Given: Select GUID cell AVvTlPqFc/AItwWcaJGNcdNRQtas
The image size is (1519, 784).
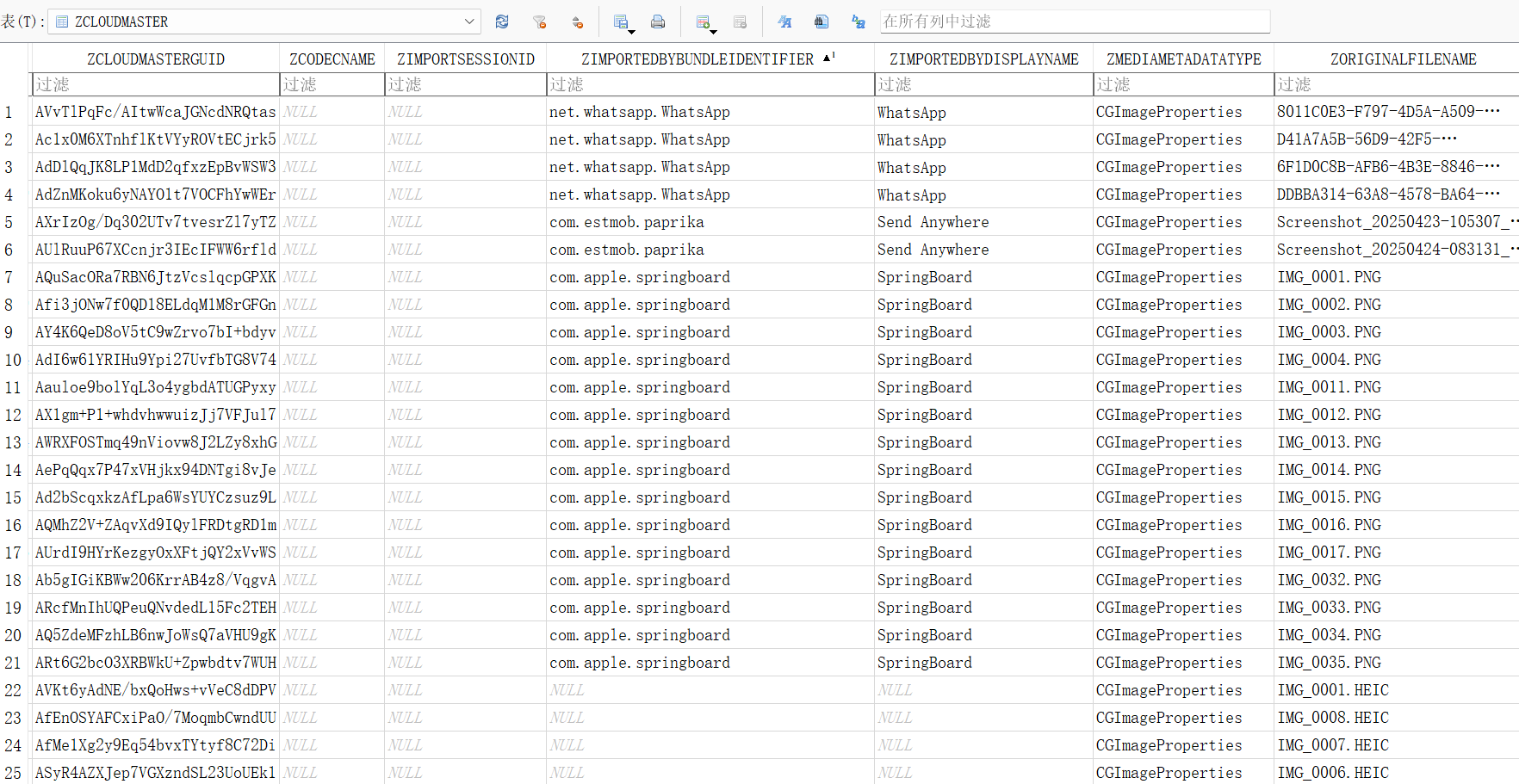Looking at the screenshot, I should click(156, 112).
